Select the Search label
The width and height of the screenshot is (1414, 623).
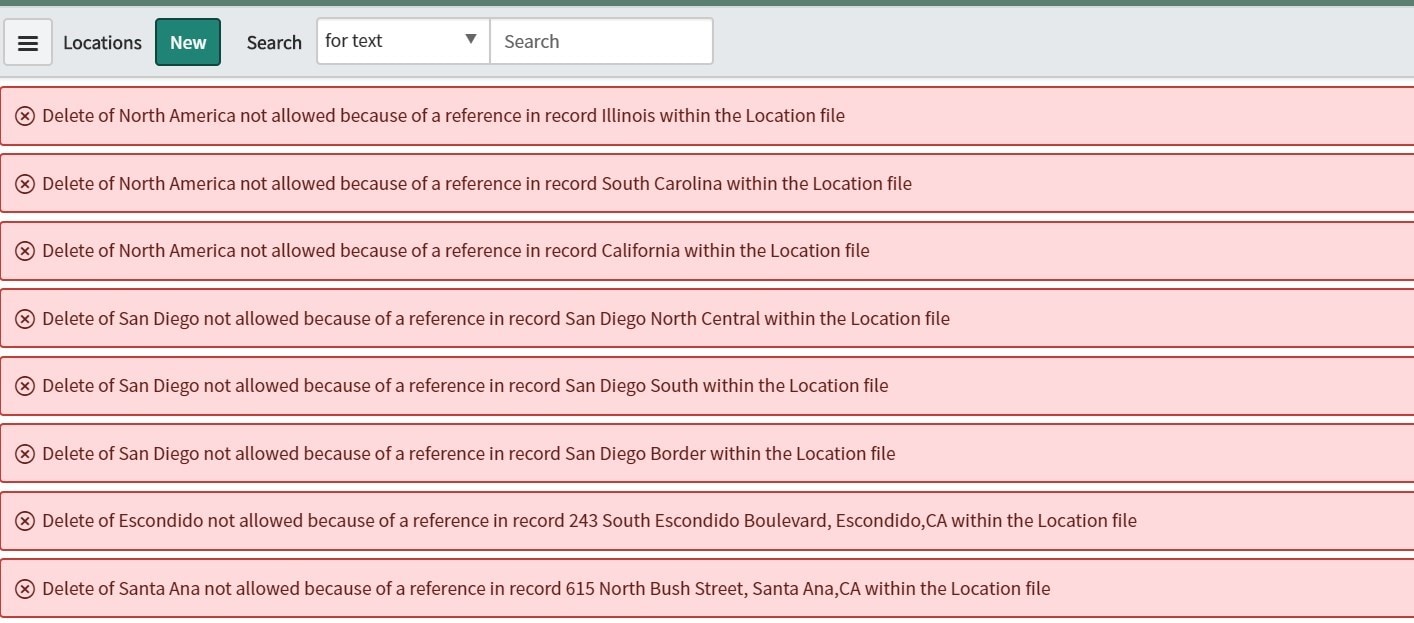pos(274,42)
